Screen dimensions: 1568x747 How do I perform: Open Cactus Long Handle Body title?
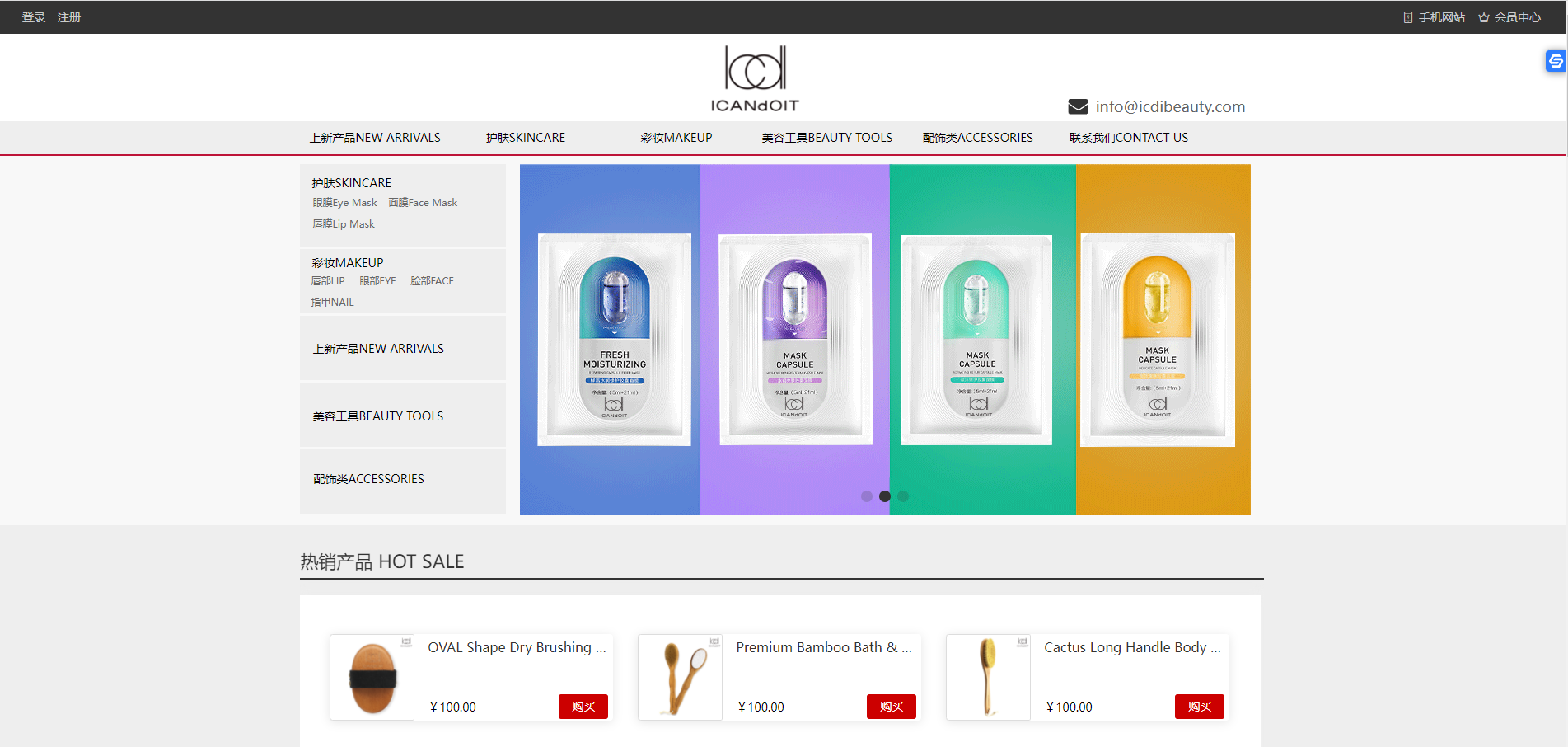(x=1133, y=648)
